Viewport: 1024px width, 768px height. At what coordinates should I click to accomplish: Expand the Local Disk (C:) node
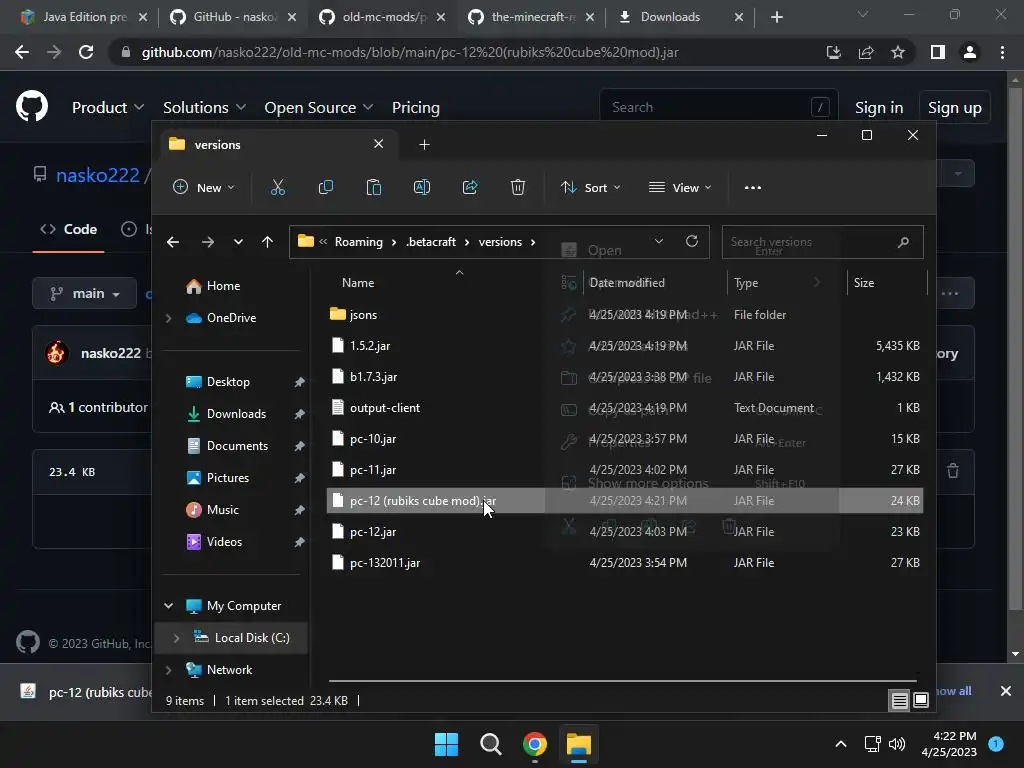tap(176, 638)
